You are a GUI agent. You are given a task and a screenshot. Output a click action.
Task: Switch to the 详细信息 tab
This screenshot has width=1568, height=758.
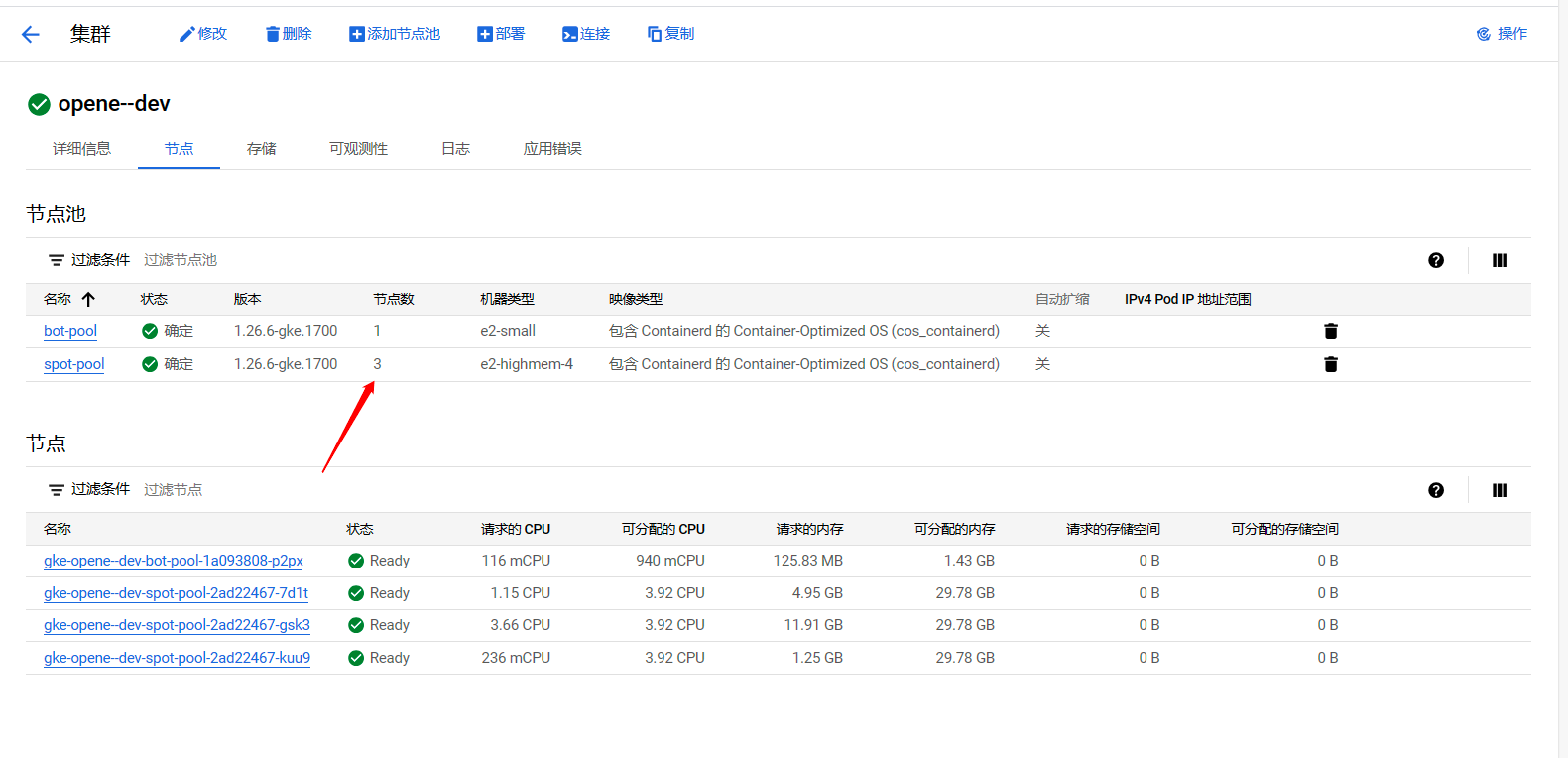point(81,149)
